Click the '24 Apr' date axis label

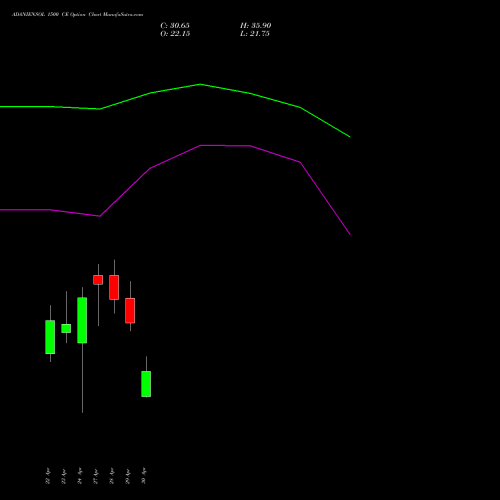tap(80, 476)
